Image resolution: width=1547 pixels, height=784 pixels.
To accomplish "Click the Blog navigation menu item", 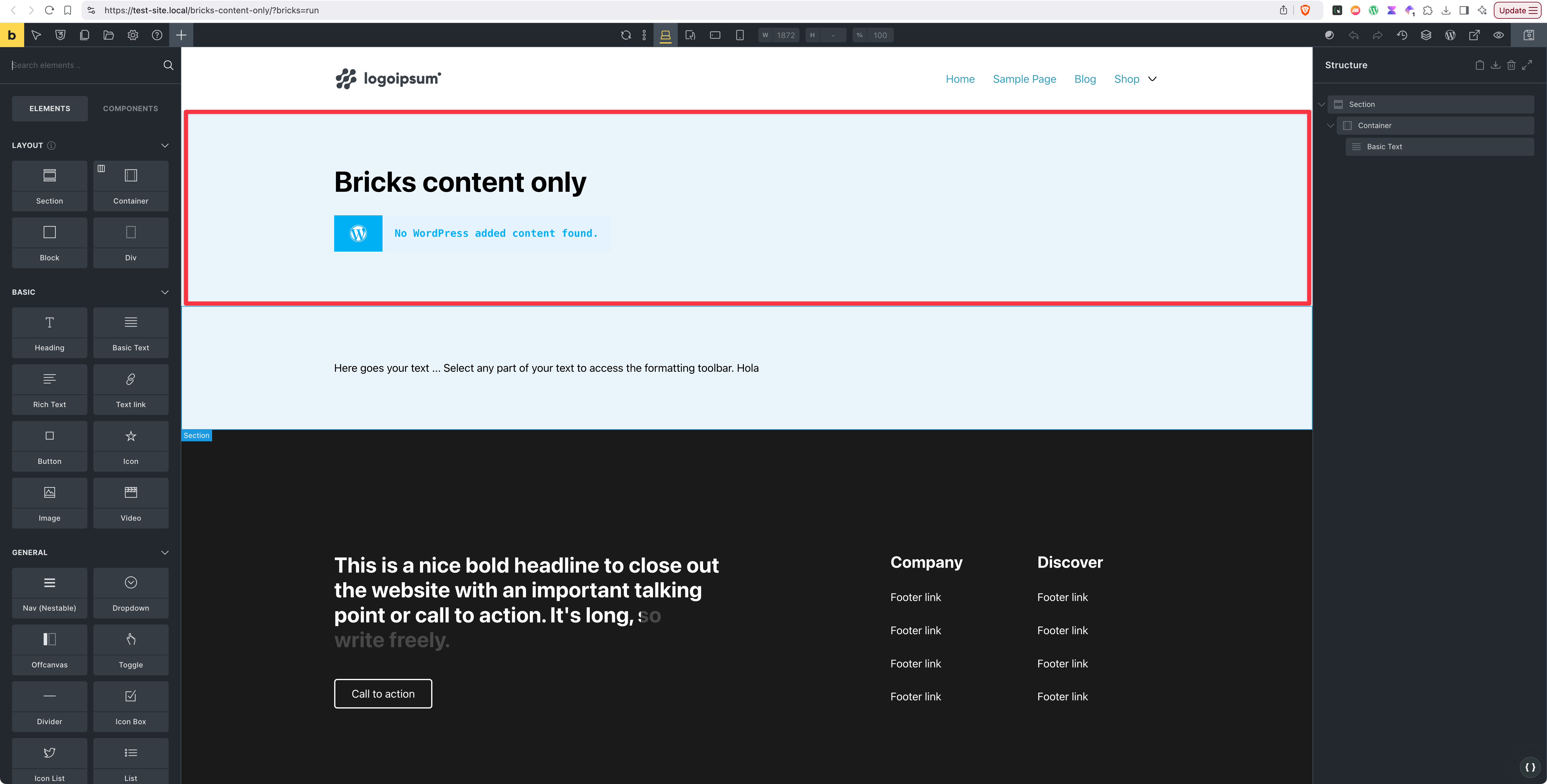I will [x=1085, y=79].
